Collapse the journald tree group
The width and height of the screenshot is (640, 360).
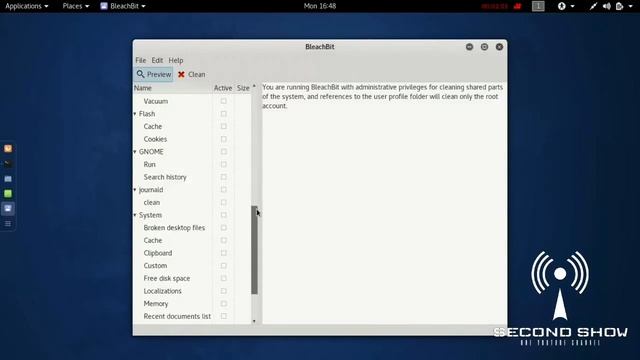tap(135, 189)
